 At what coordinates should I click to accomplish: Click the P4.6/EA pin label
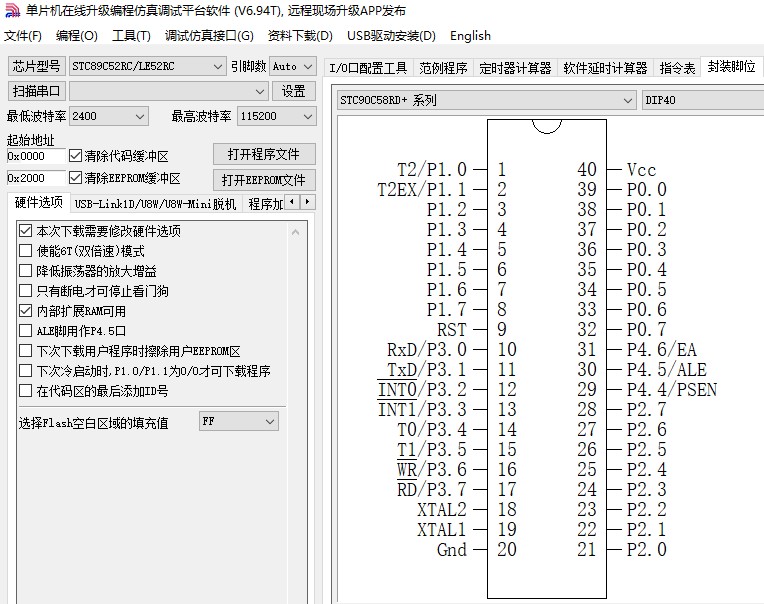[662, 350]
